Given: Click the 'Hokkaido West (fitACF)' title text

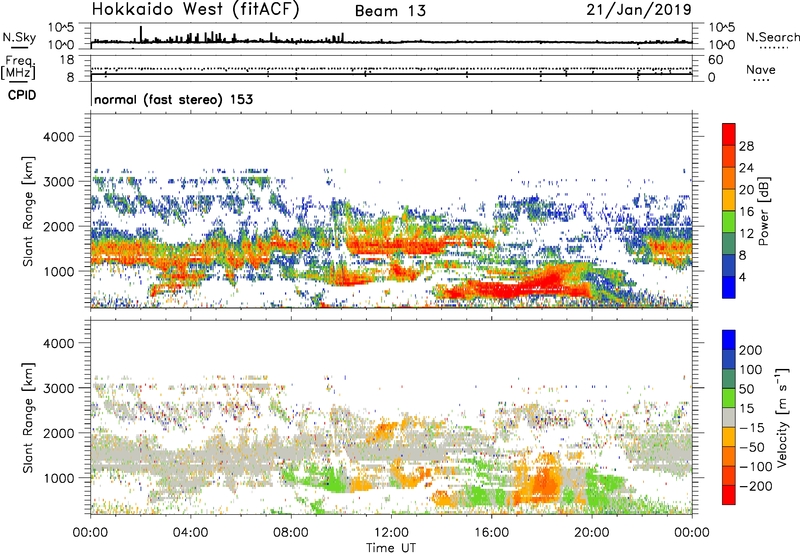Looking at the screenshot, I should pos(195,10).
